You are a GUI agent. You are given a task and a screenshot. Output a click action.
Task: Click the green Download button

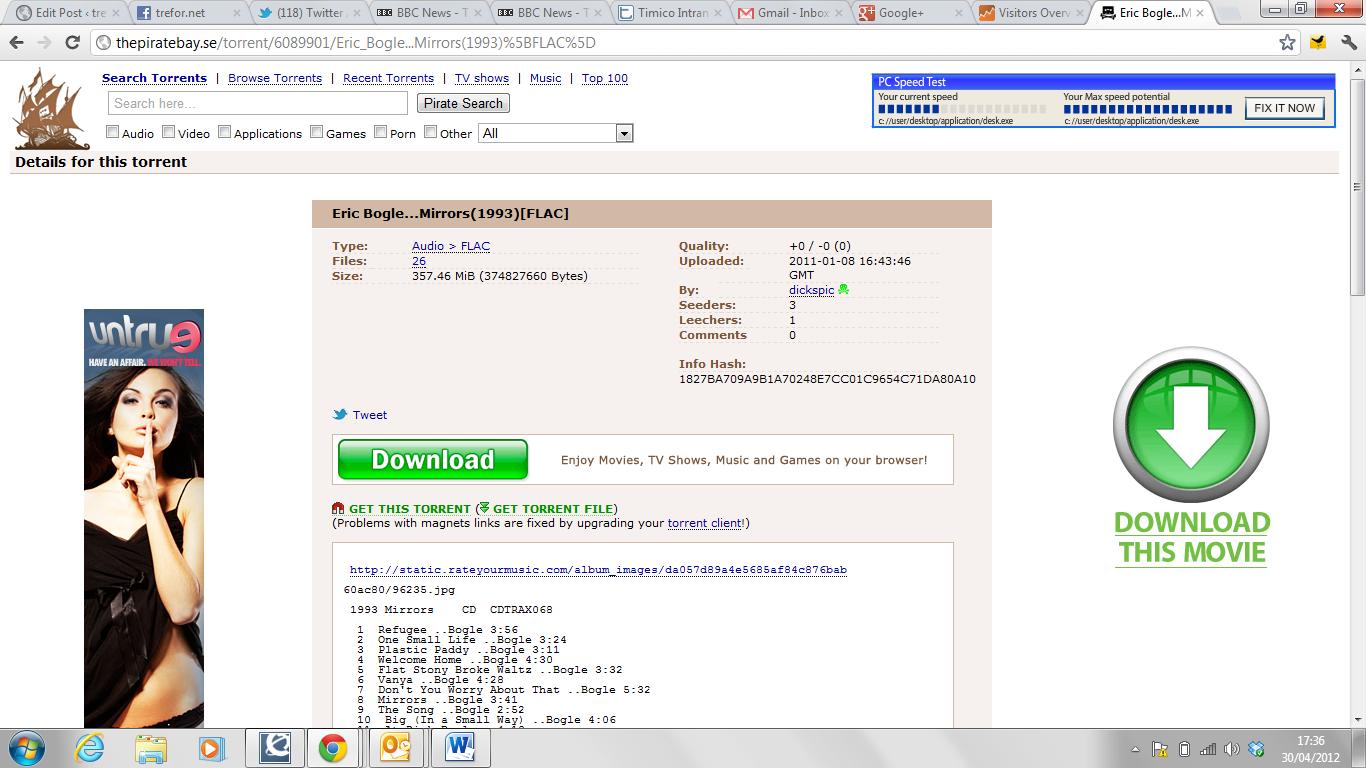pos(433,460)
